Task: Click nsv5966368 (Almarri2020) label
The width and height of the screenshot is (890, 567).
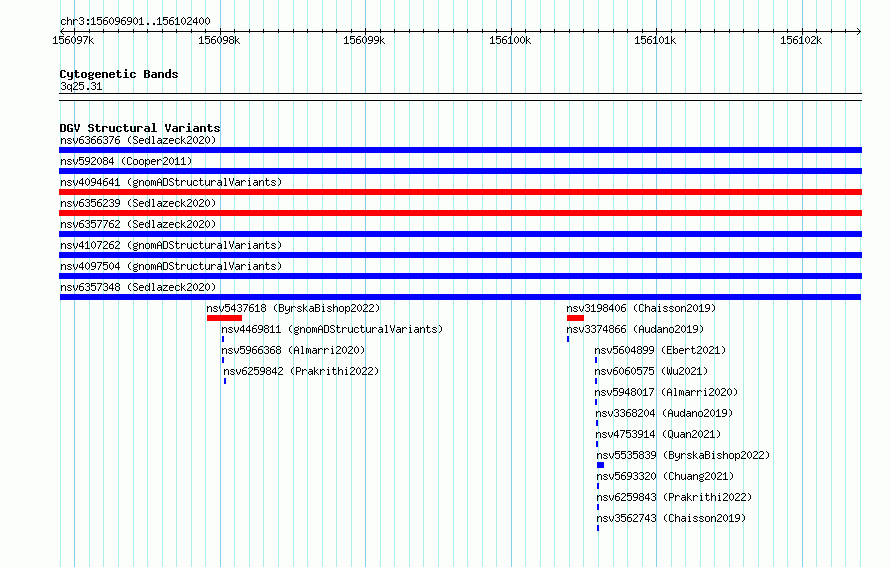Action: click(293, 350)
